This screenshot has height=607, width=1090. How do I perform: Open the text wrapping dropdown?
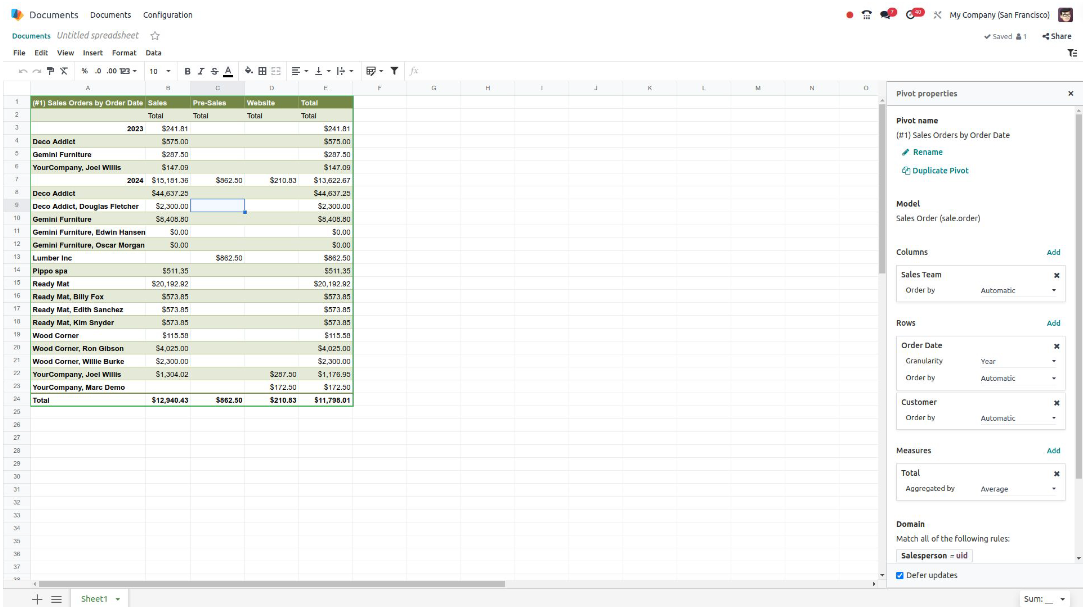coord(345,71)
